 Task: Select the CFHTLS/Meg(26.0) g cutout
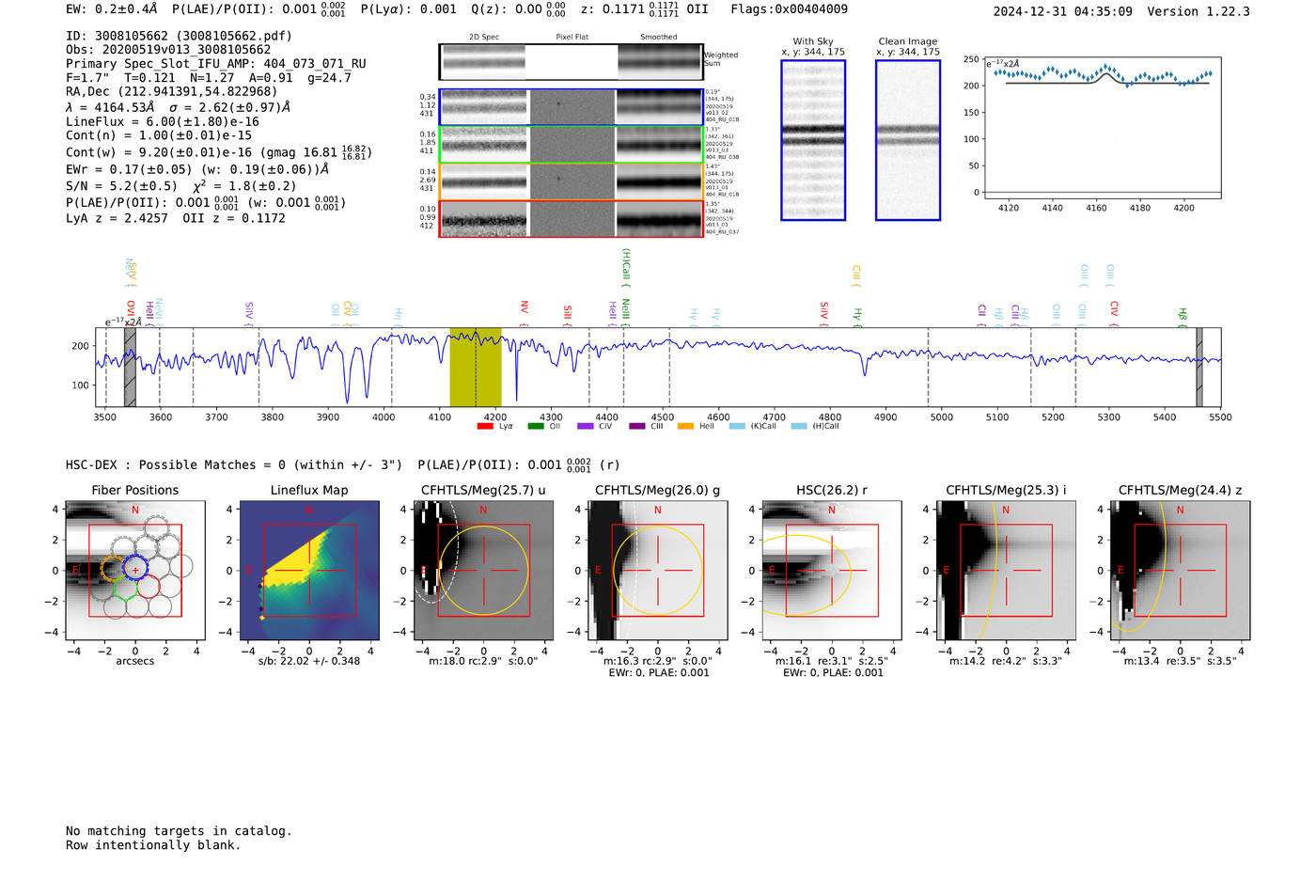point(658,571)
